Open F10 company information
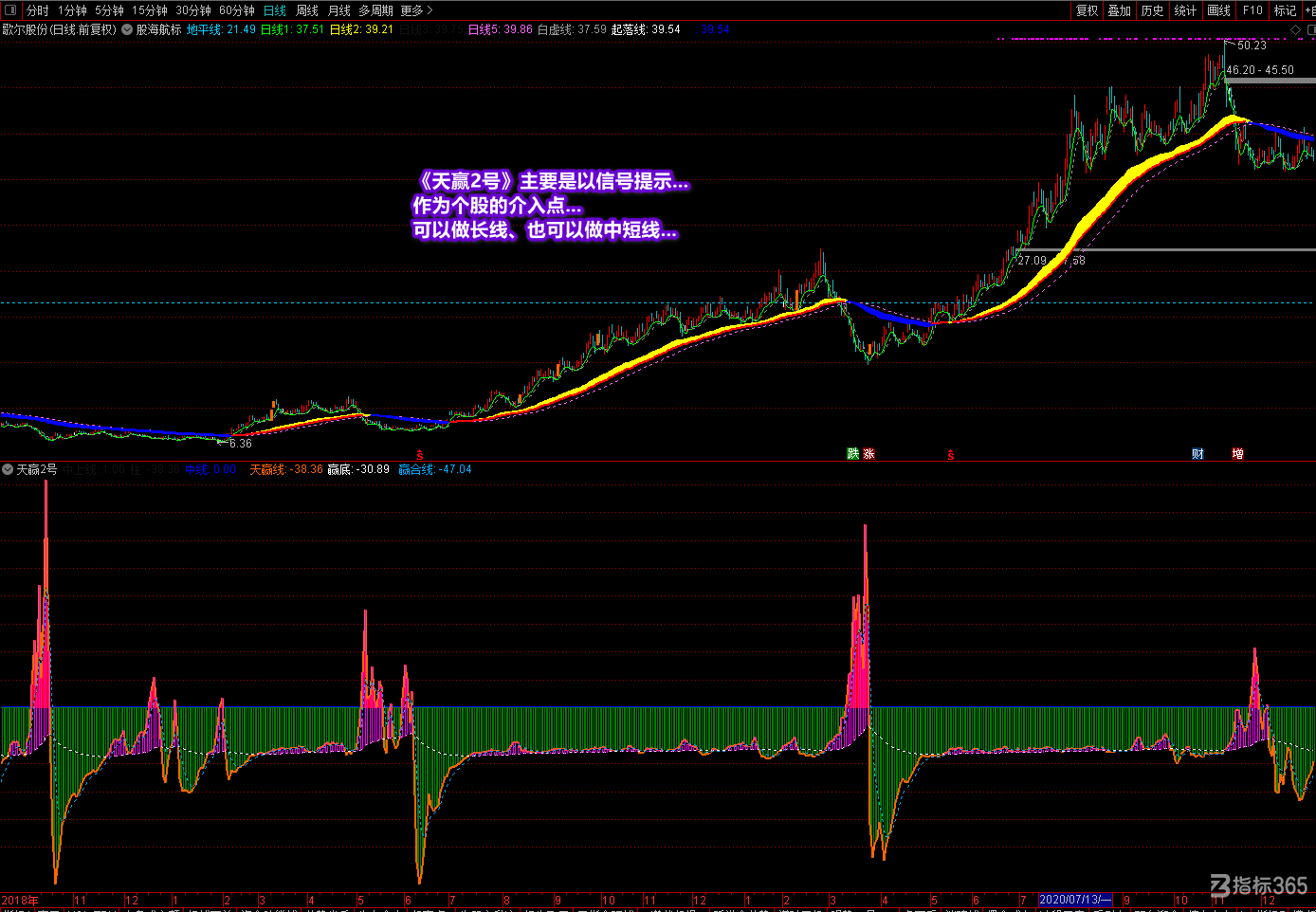The image size is (1316, 912). click(x=1252, y=10)
